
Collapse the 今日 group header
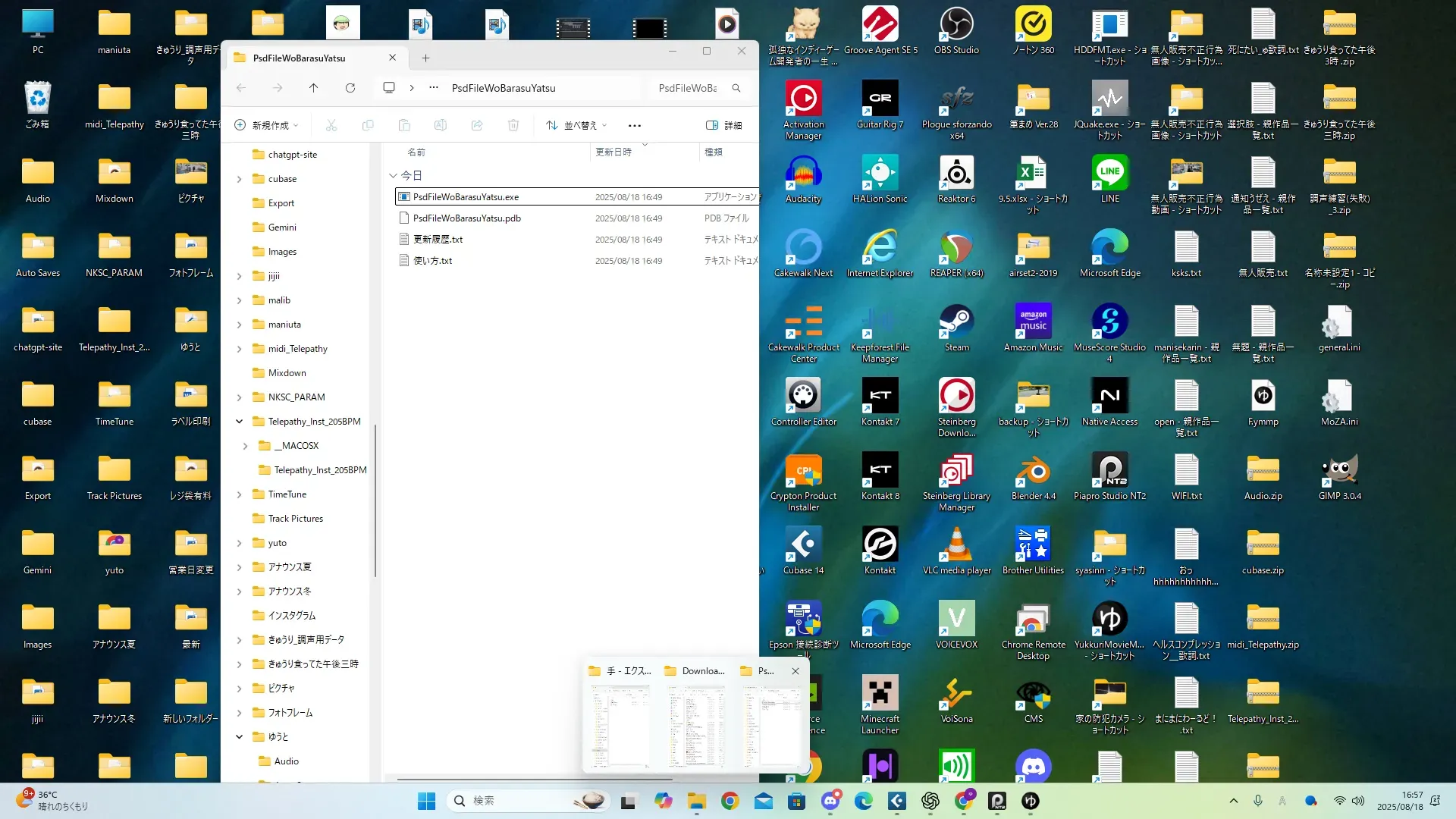pyautogui.click(x=393, y=175)
